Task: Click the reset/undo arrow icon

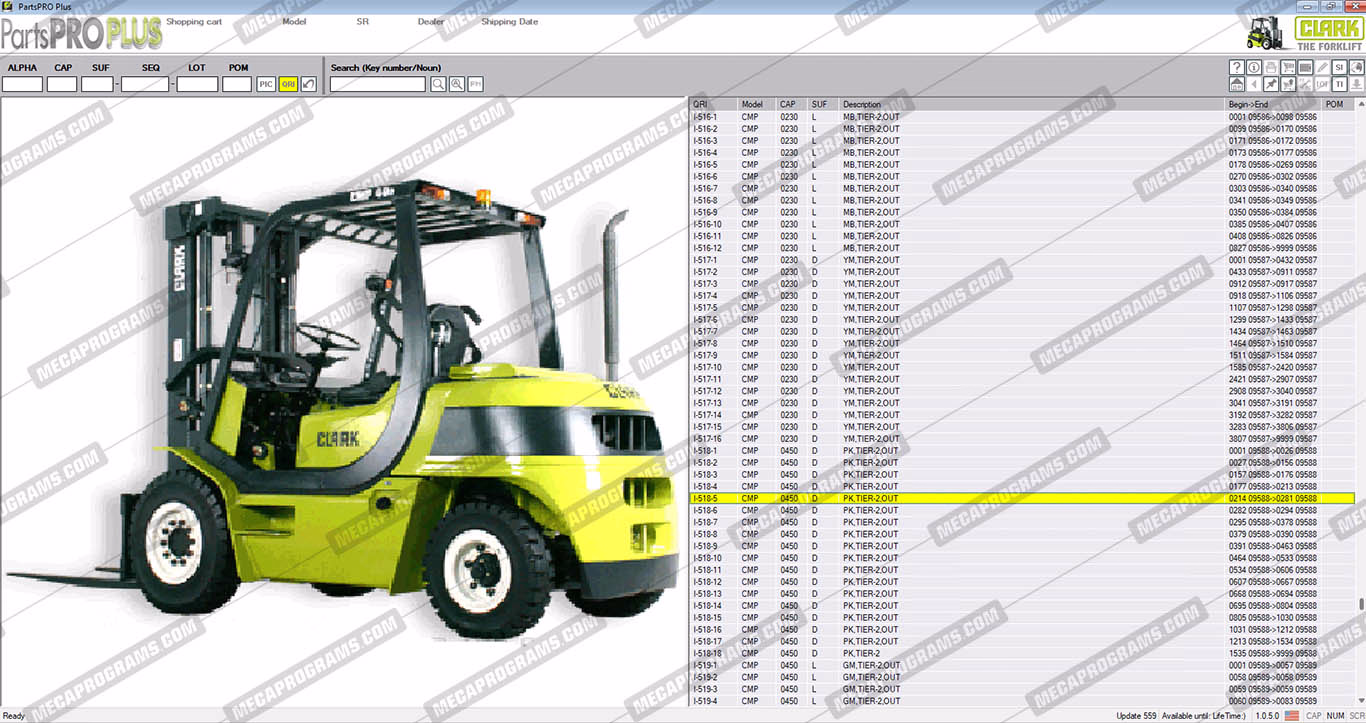Action: (x=309, y=84)
